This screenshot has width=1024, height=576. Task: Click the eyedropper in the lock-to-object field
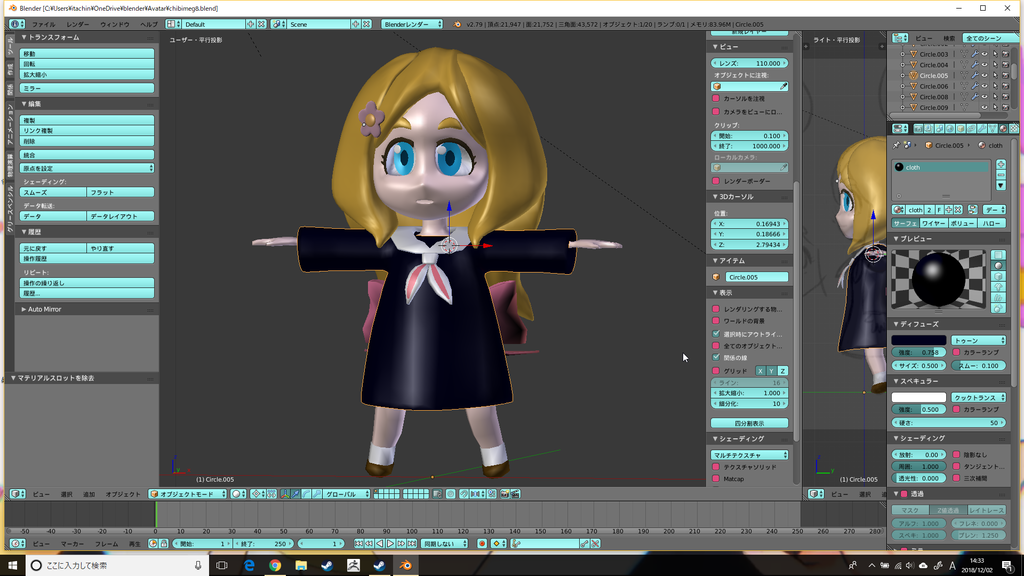(783, 86)
